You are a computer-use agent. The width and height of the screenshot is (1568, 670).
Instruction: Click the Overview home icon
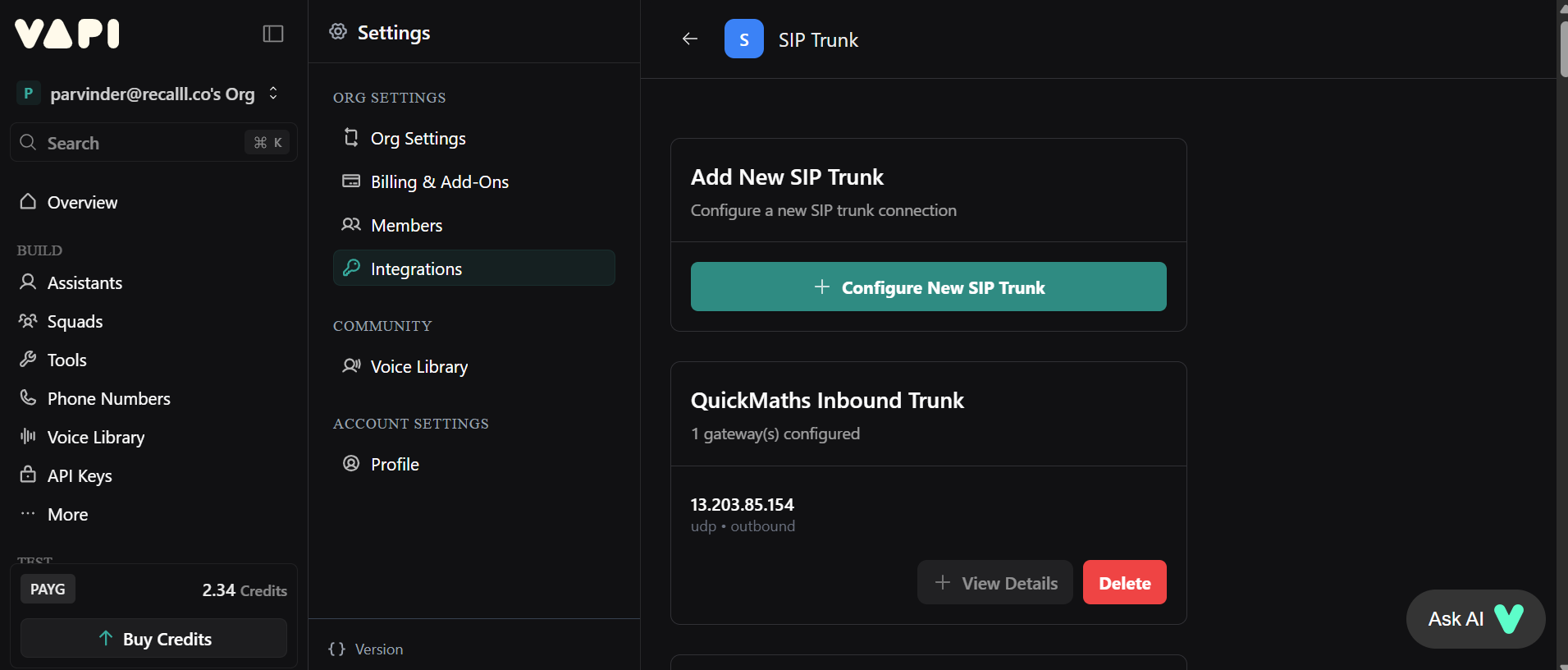[28, 201]
